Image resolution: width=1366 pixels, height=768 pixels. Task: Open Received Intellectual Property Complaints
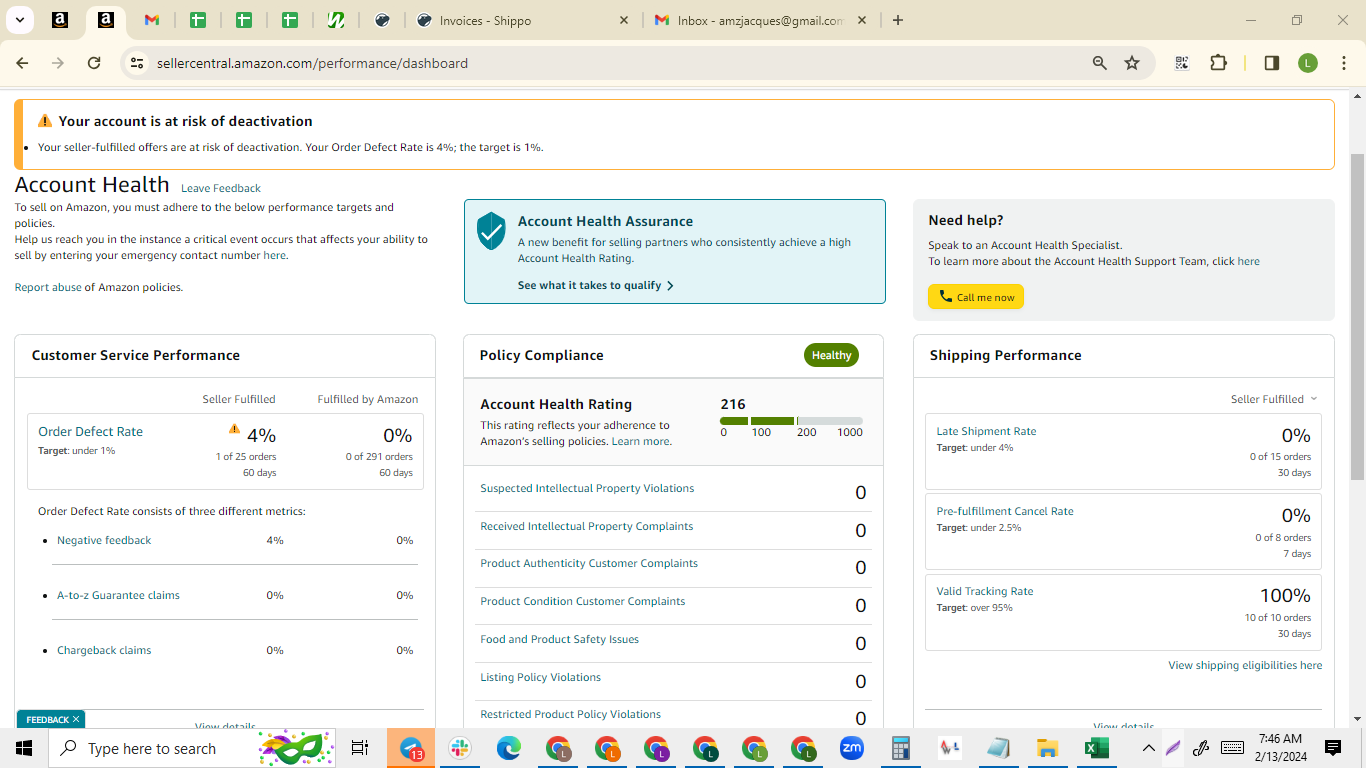586,526
